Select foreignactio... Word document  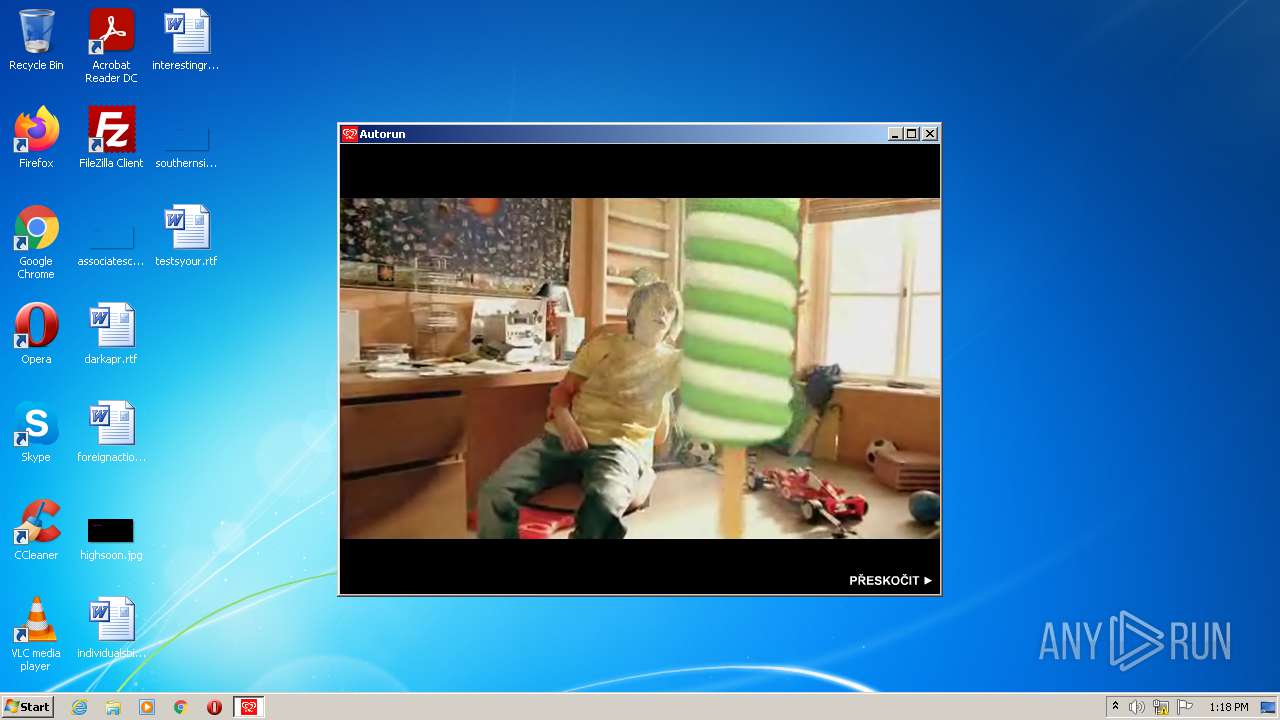(x=111, y=432)
